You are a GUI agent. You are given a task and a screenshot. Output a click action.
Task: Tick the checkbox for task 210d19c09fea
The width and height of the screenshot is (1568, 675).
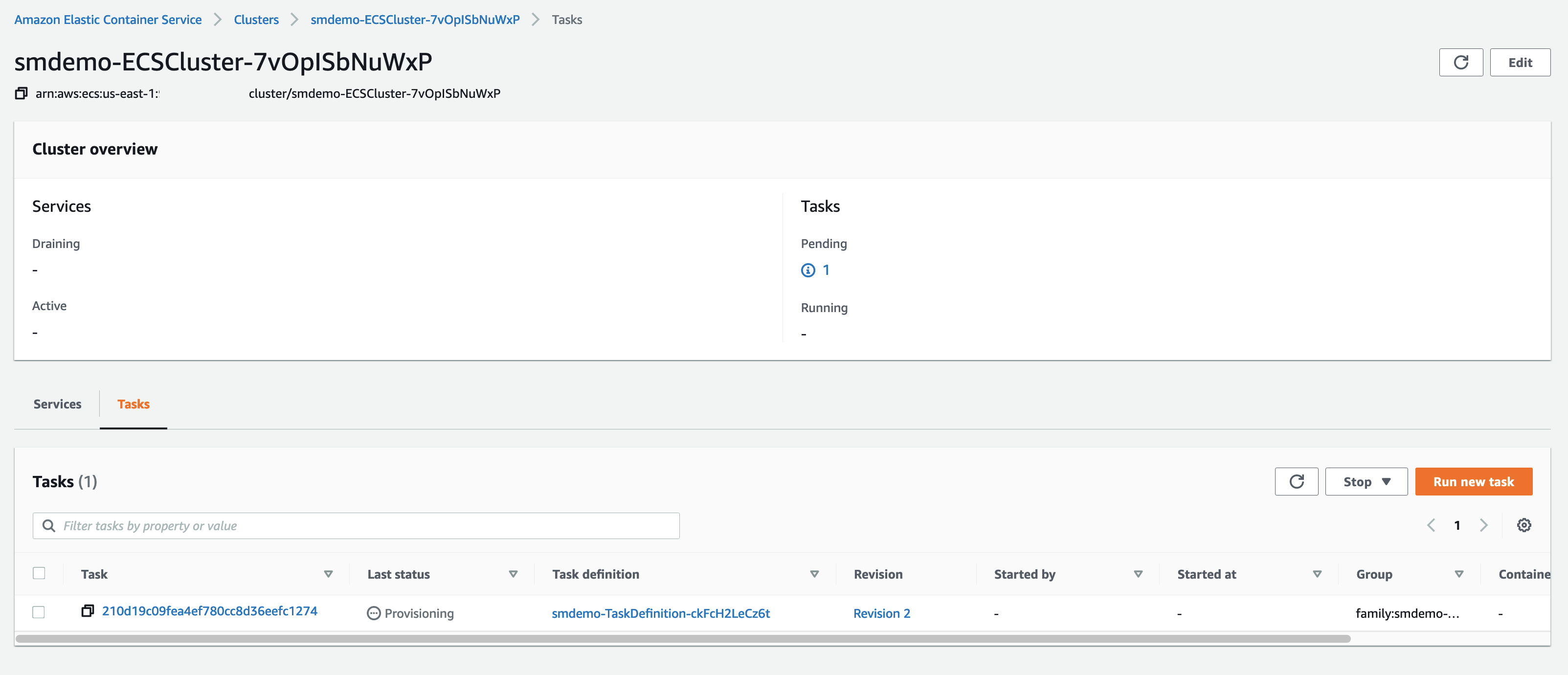coord(39,612)
